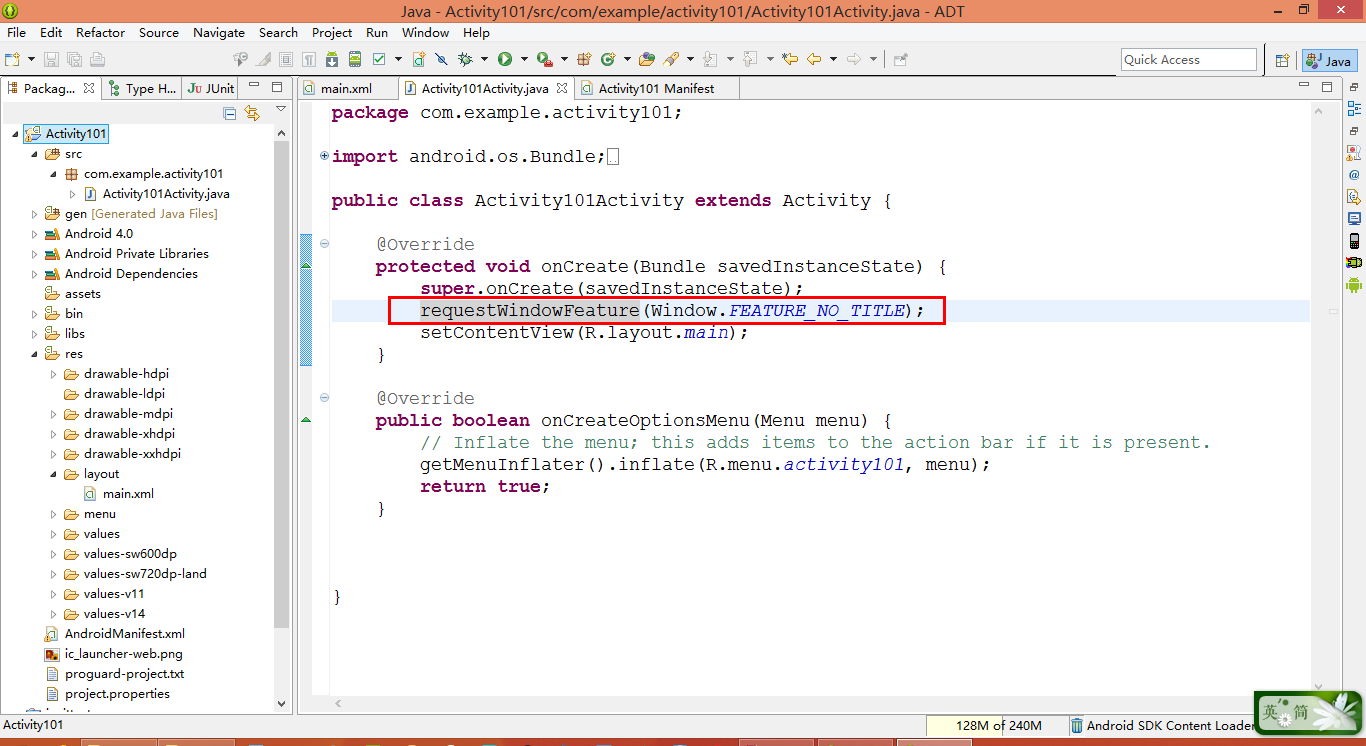This screenshot has height=746, width=1366.
Task: Toggle the Java perspective button
Action: [x=1330, y=60]
